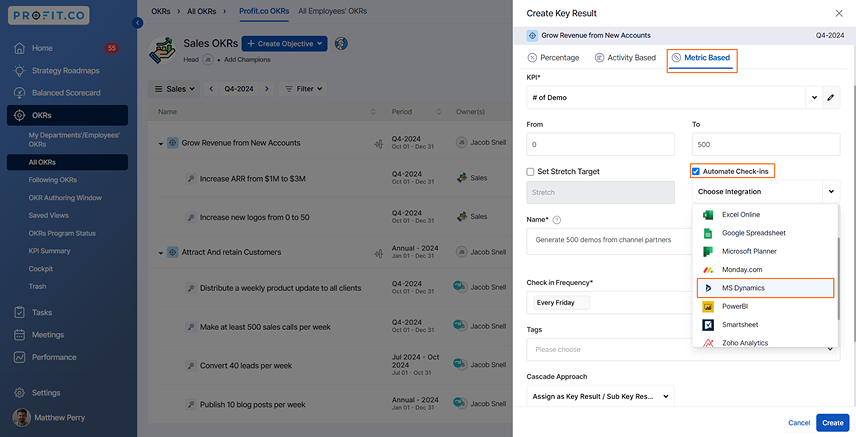Select MS Dynamics integration
This screenshot has width=856, height=437.
[x=765, y=288]
